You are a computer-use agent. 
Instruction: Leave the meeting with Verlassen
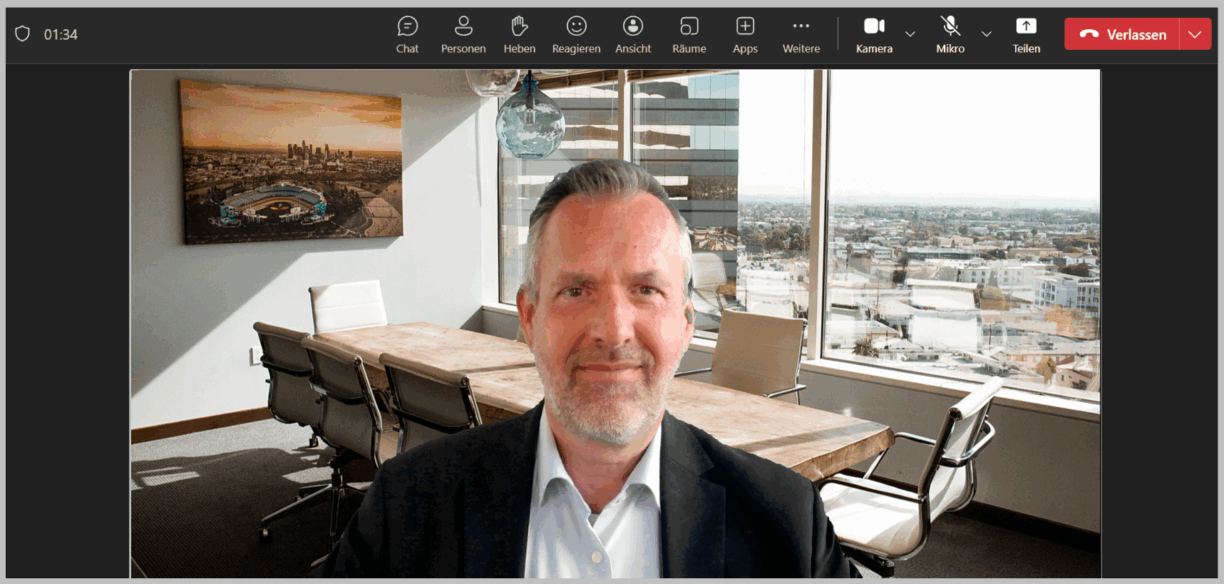[1122, 34]
